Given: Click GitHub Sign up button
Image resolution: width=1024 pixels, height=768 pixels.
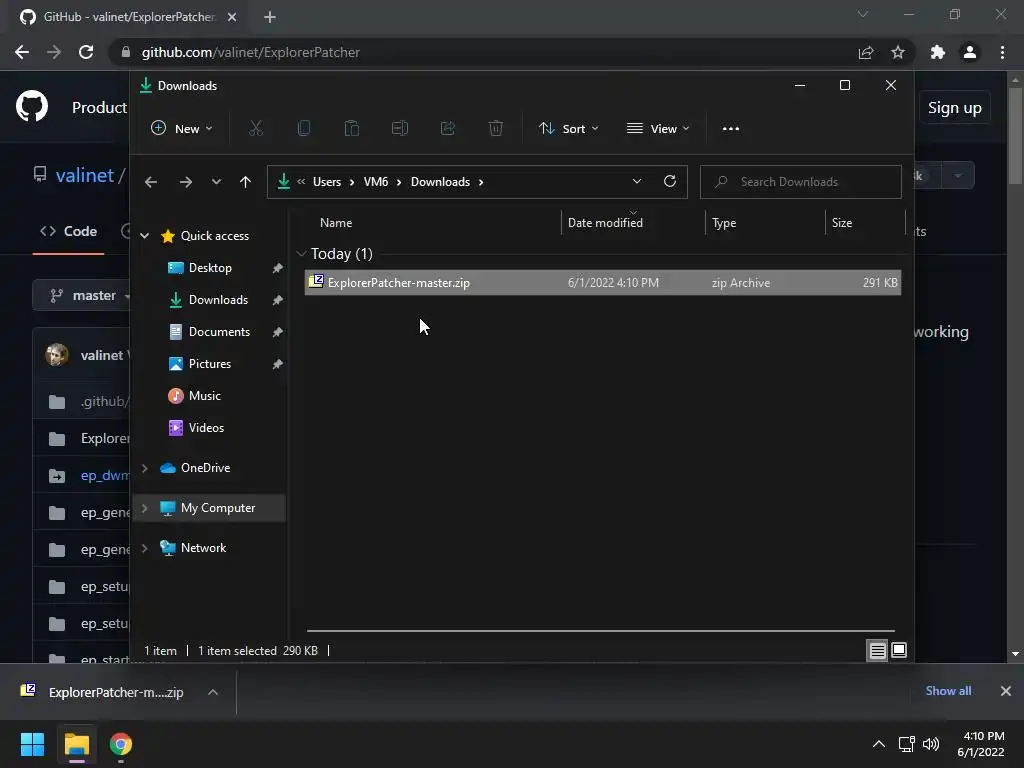Looking at the screenshot, I should pyautogui.click(x=955, y=108).
